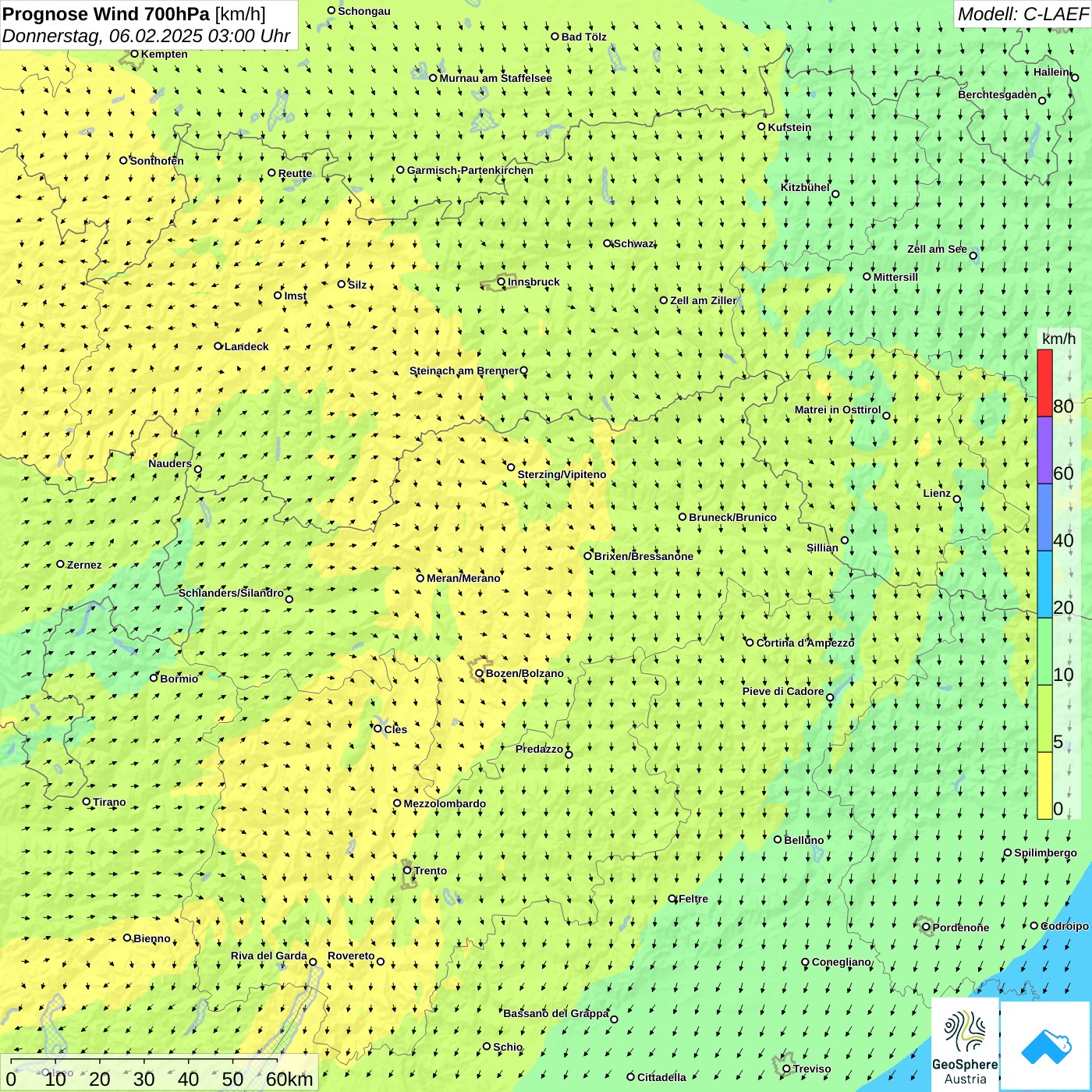1092x1092 pixels.
Task: Click the Tirano location marker
Action: click(87, 801)
